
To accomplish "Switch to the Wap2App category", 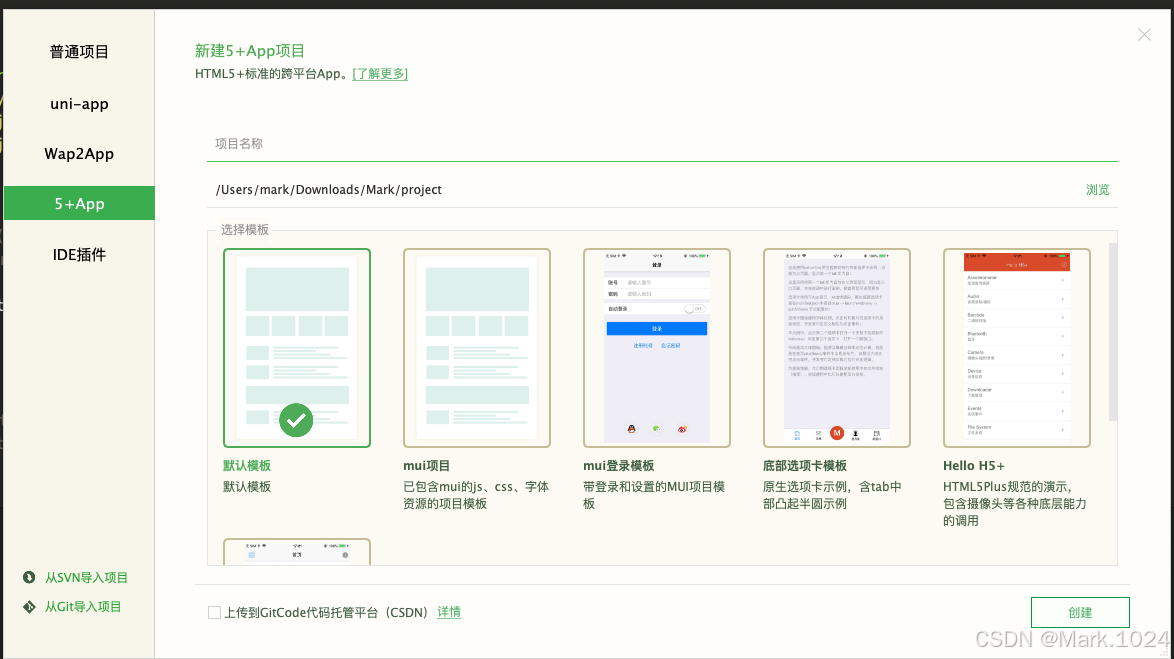I will (x=79, y=153).
